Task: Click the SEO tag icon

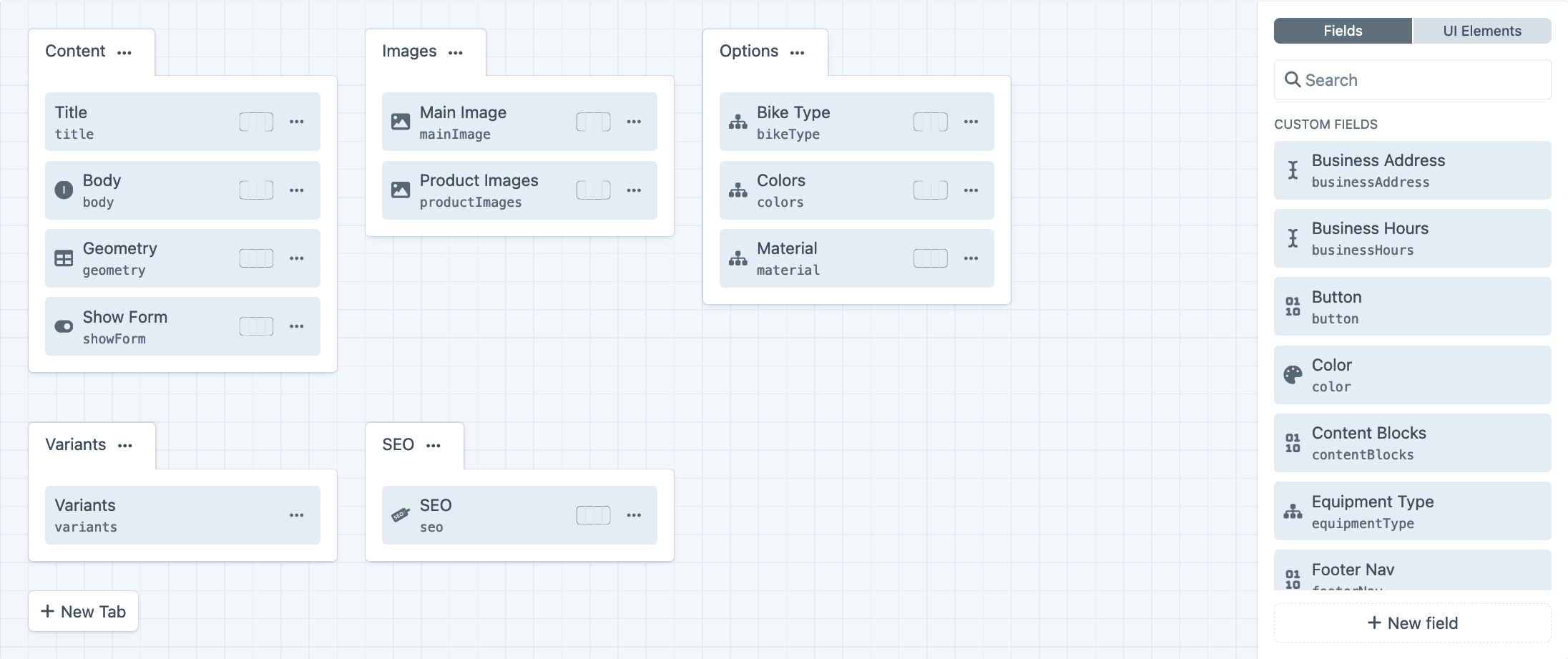Action: [x=401, y=515]
